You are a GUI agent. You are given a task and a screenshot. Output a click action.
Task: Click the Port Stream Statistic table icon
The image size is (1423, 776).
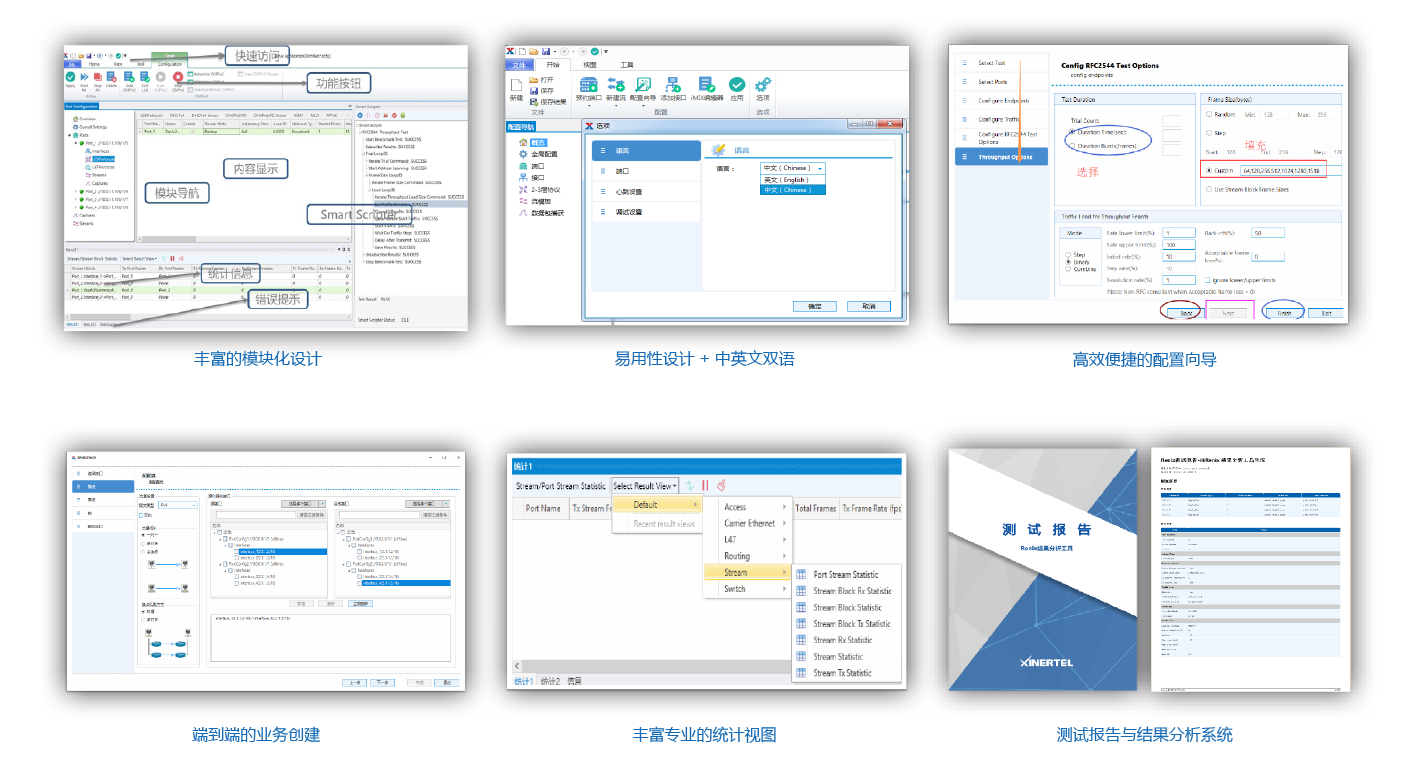pyautogui.click(x=801, y=575)
